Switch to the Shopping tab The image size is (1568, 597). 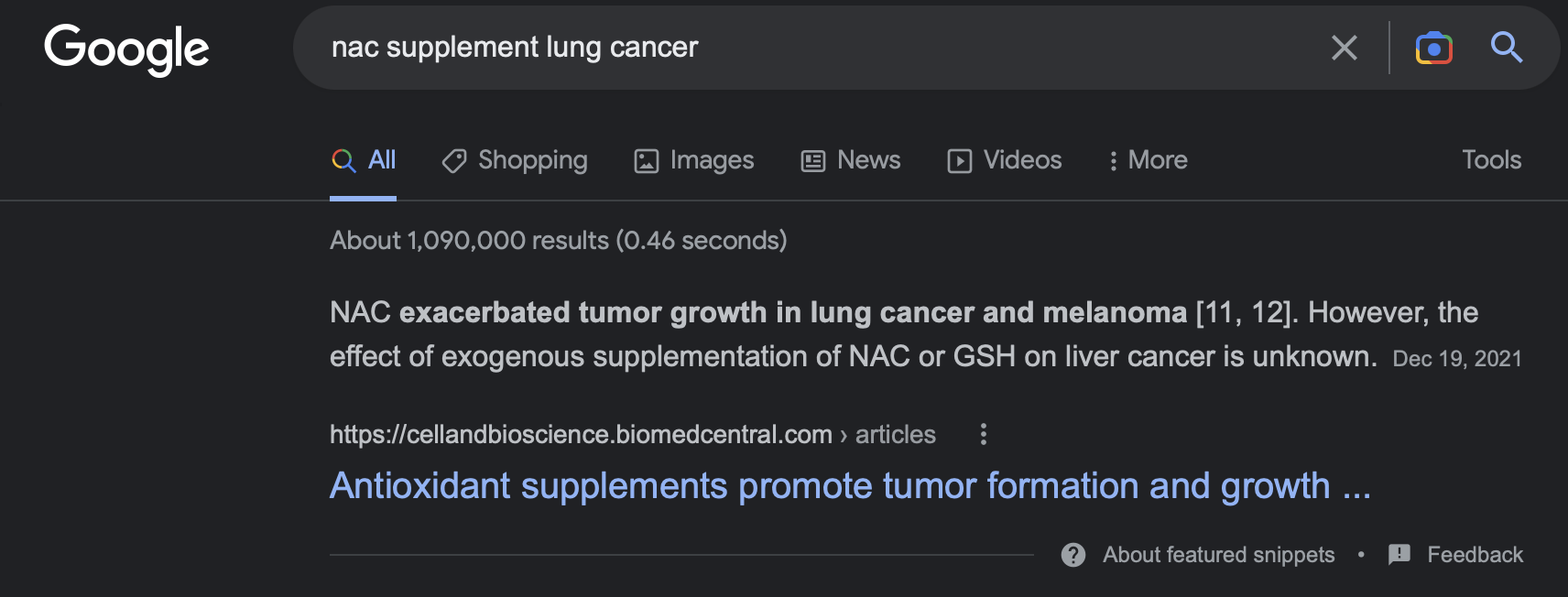[x=515, y=160]
